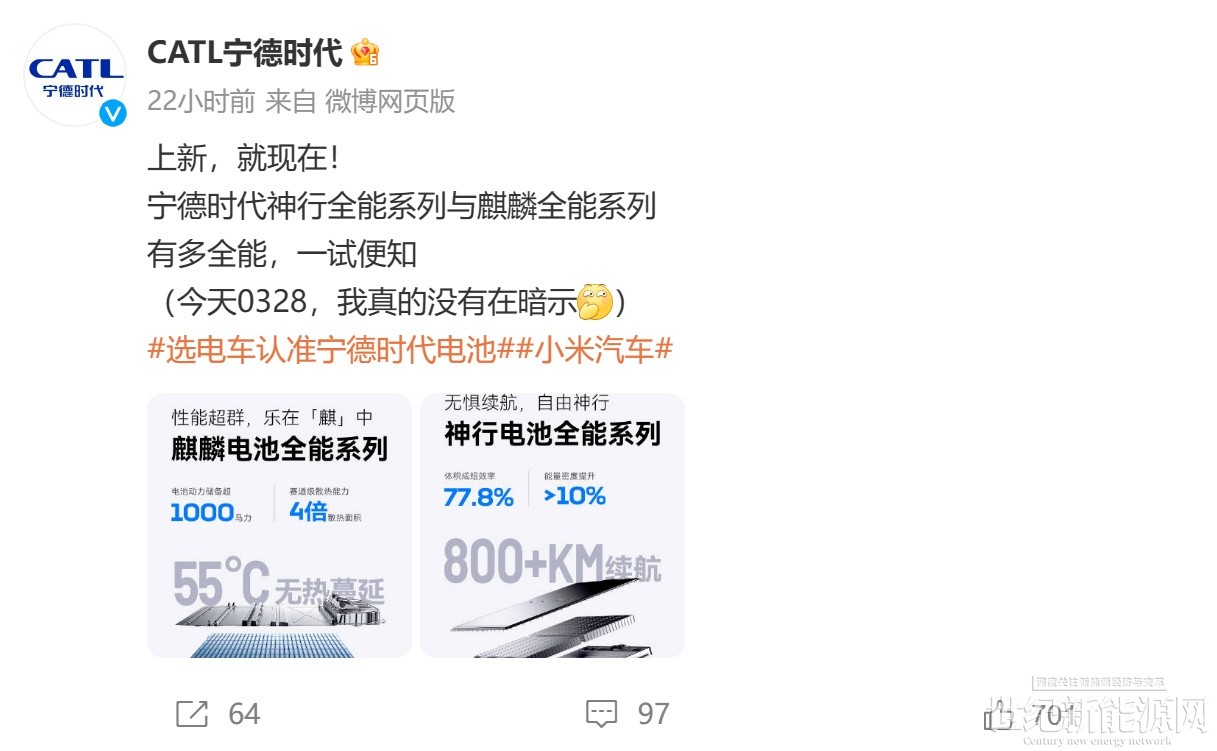The height and width of the screenshot is (751, 1217).
Task: Open the 神行电池全能系列 image
Action: click(552, 525)
